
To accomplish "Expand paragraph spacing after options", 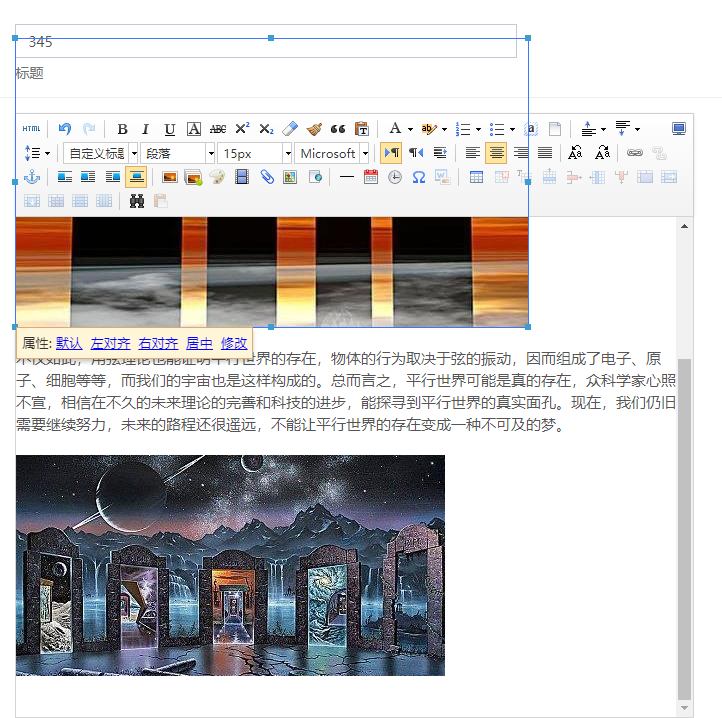I will point(637,129).
